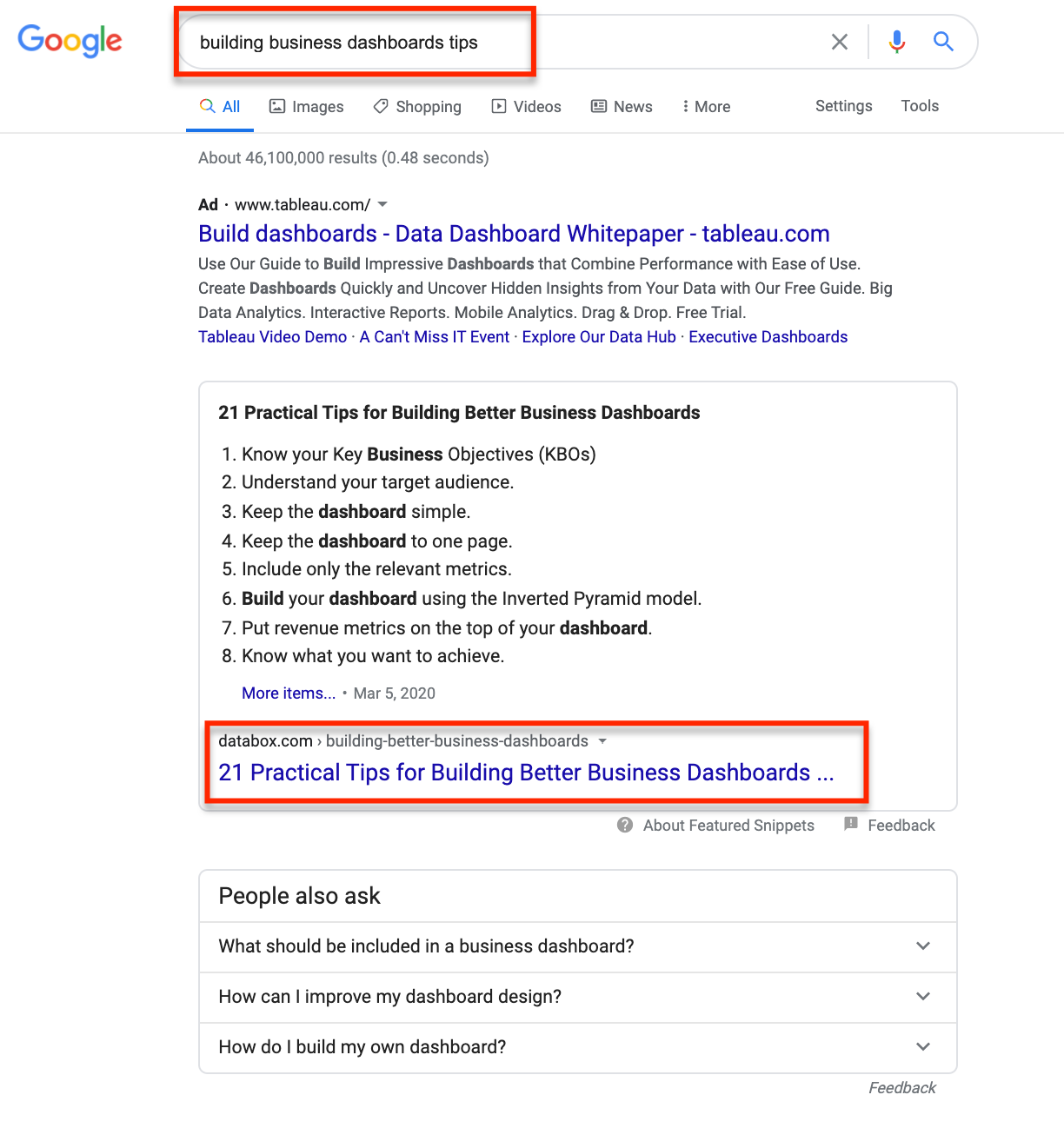Clear the search box with the X icon
The width and height of the screenshot is (1064, 1128).
(839, 42)
